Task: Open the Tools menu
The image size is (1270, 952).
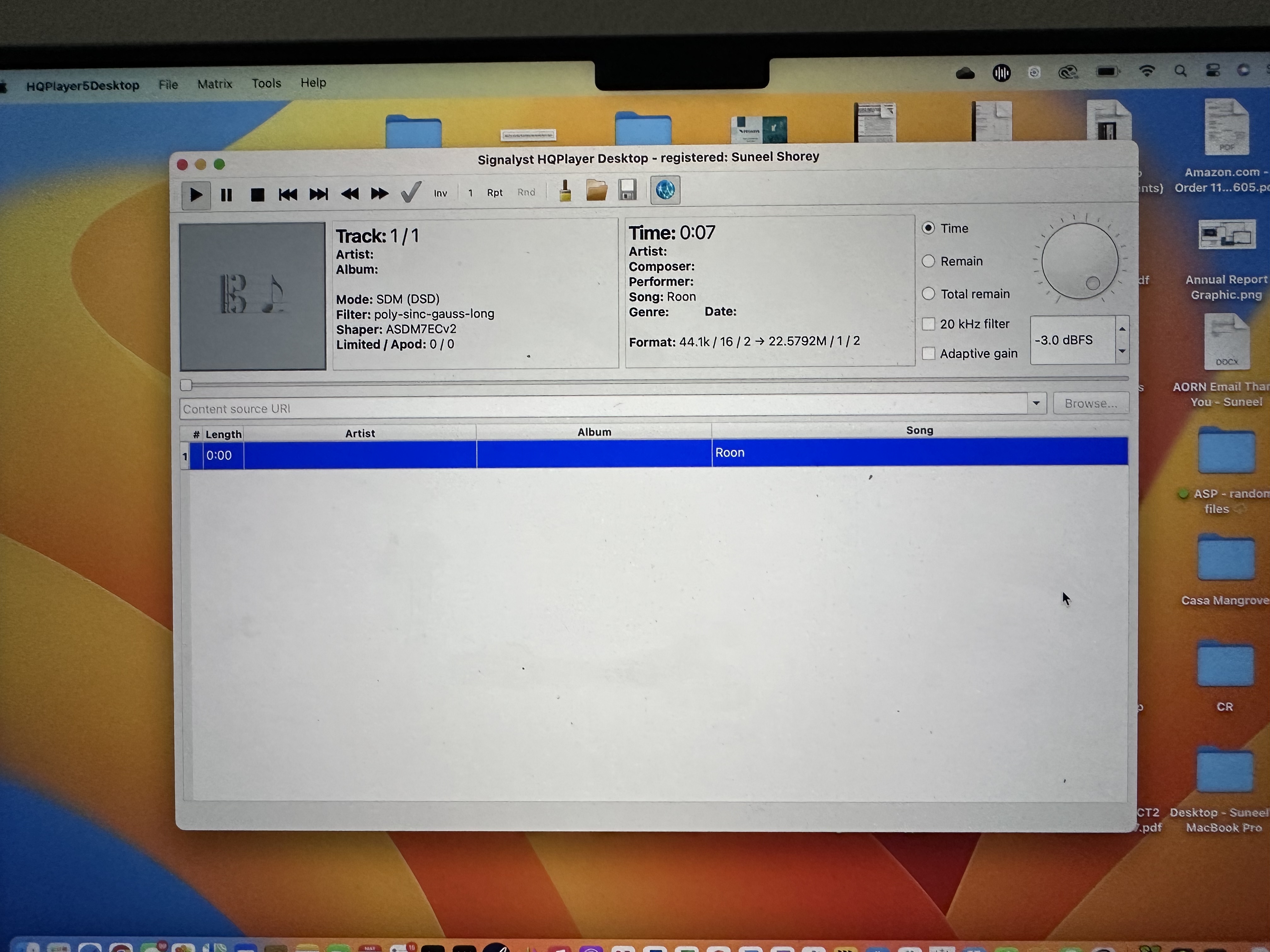Action: point(266,83)
